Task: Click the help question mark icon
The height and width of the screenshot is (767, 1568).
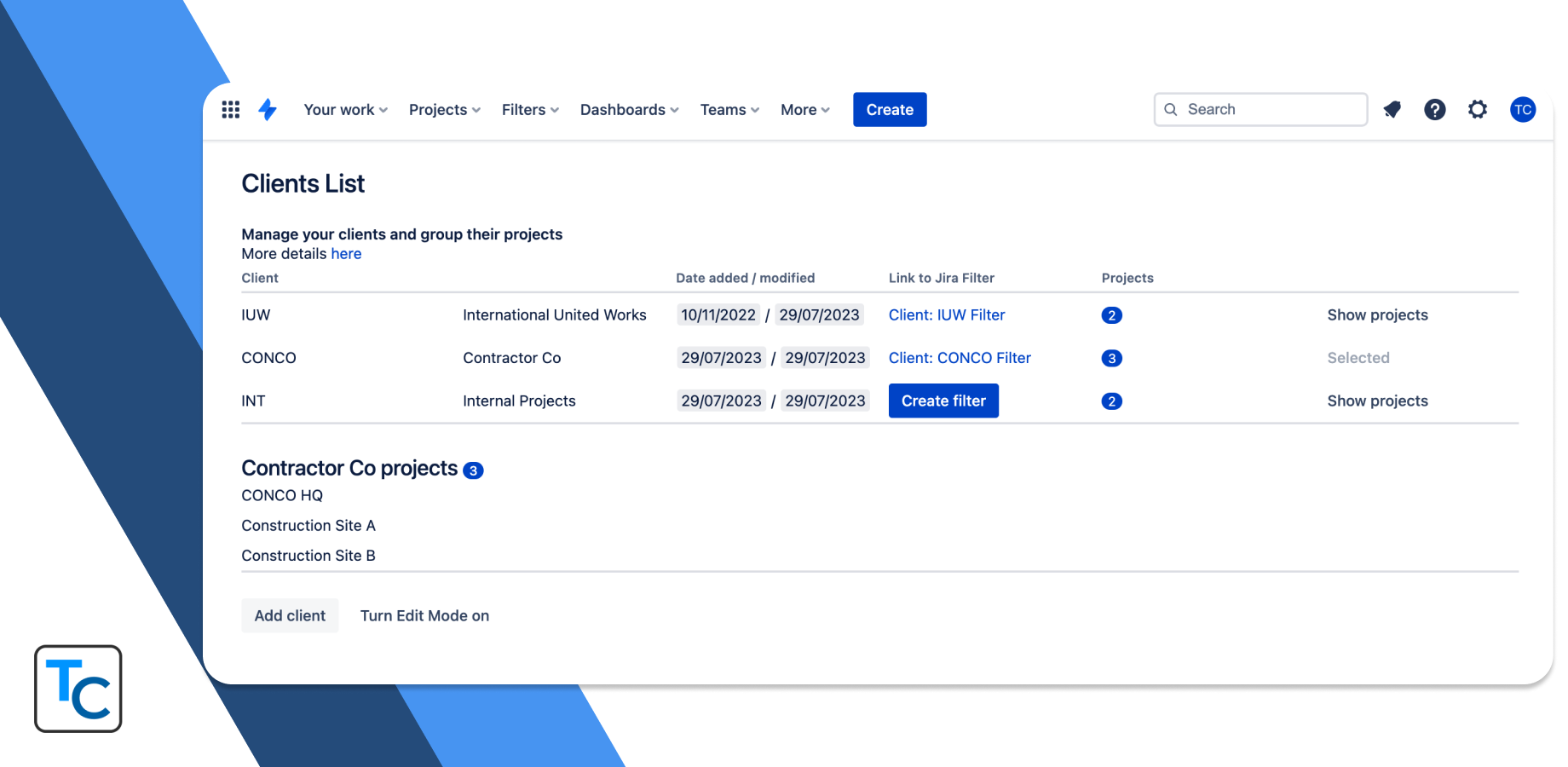Action: (1434, 109)
